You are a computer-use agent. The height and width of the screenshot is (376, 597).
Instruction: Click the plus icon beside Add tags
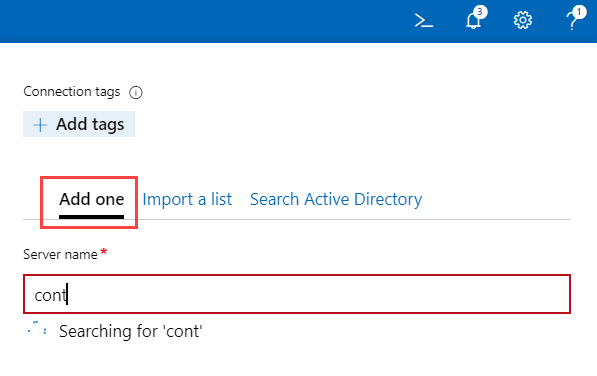40,125
